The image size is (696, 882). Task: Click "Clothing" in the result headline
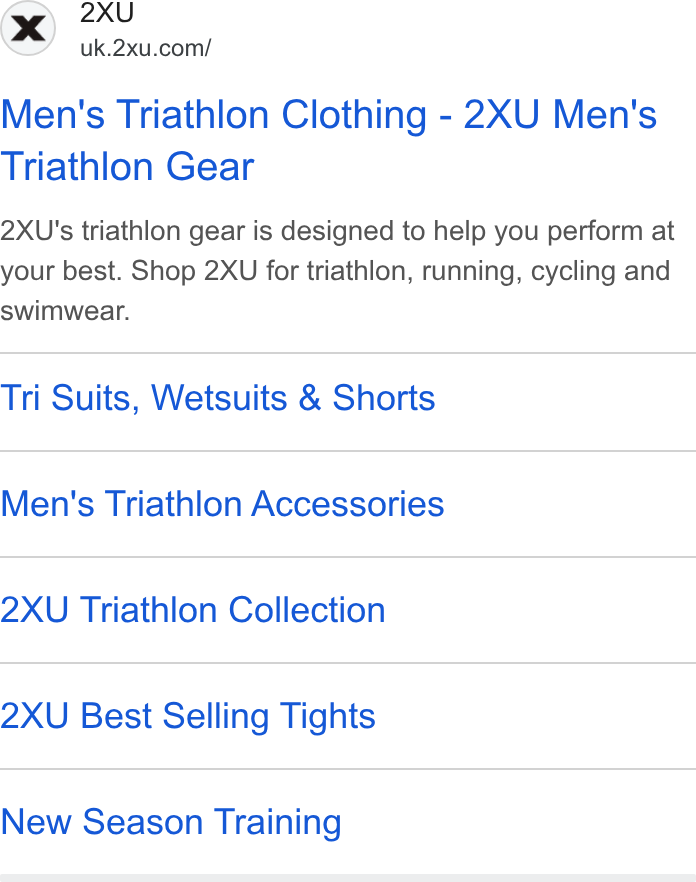[354, 115]
